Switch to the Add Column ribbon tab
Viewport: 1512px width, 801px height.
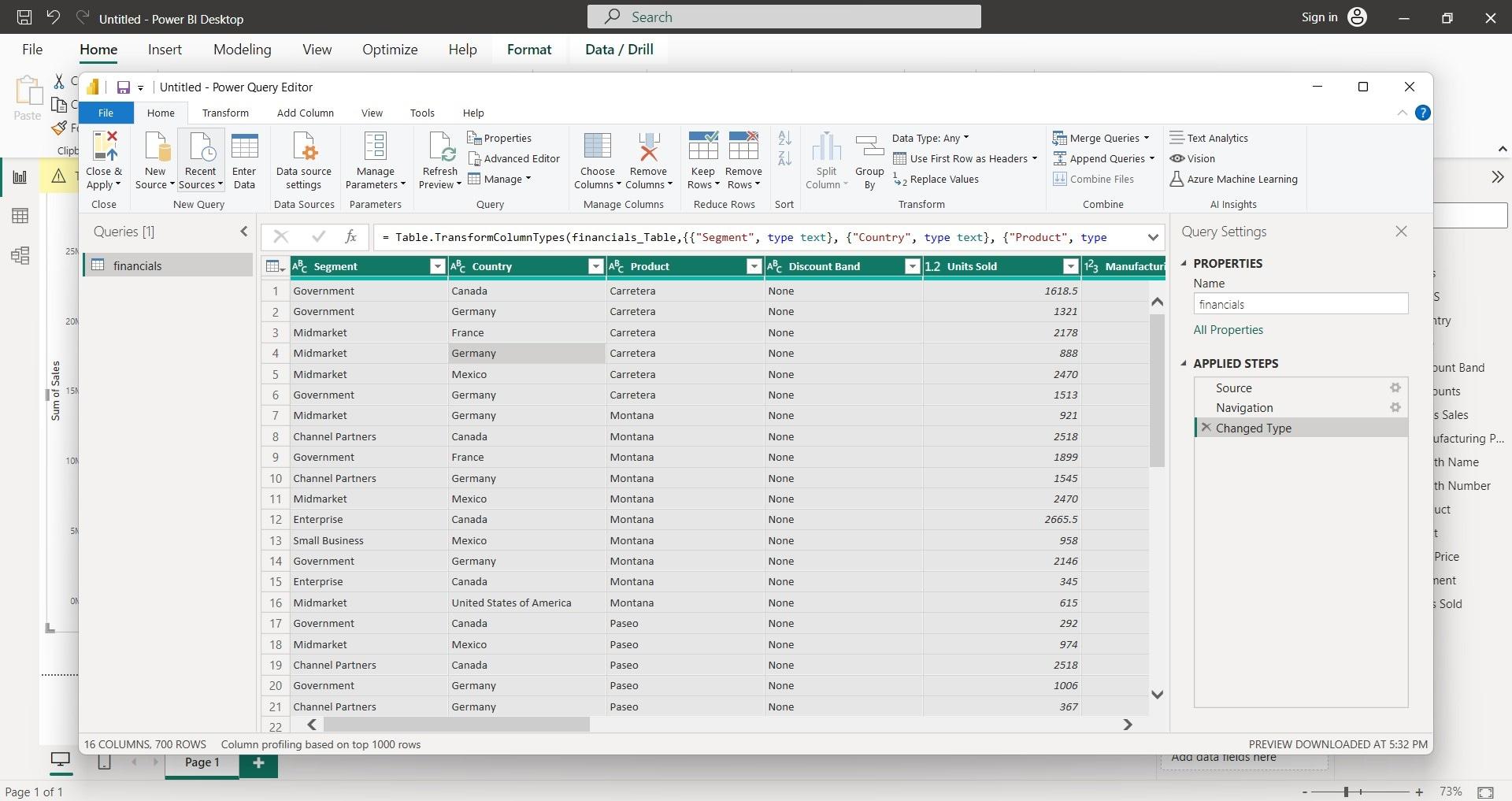305,113
